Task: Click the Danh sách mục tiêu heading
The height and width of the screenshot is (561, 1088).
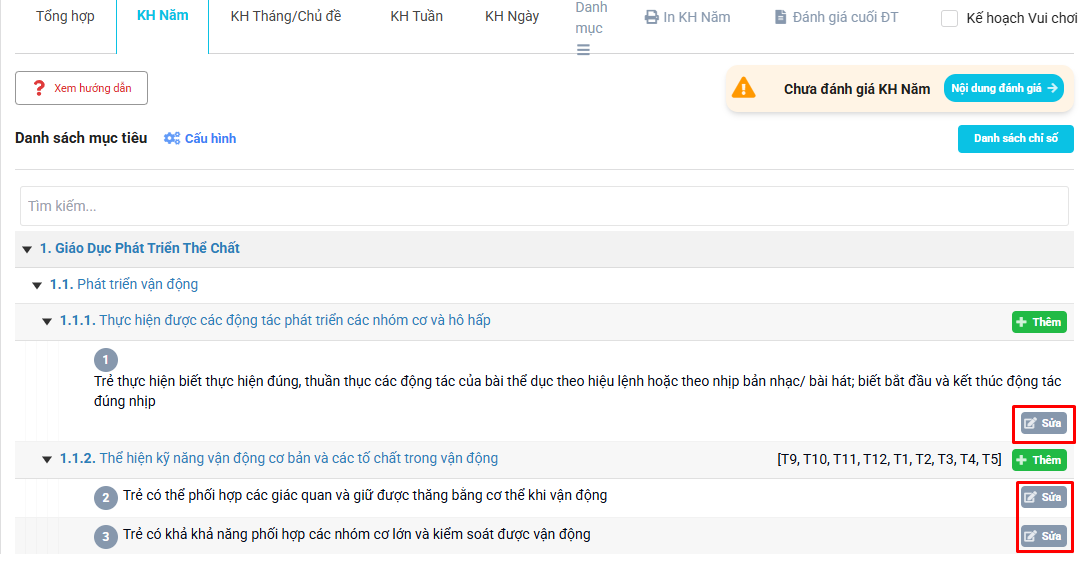Action: (x=81, y=138)
